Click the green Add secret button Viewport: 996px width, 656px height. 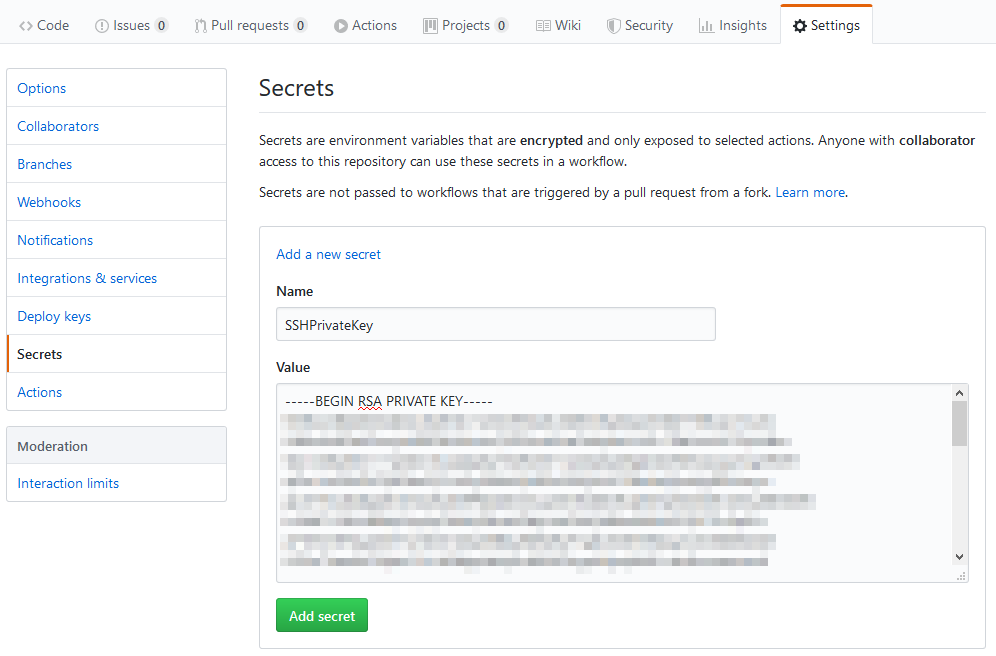[322, 615]
